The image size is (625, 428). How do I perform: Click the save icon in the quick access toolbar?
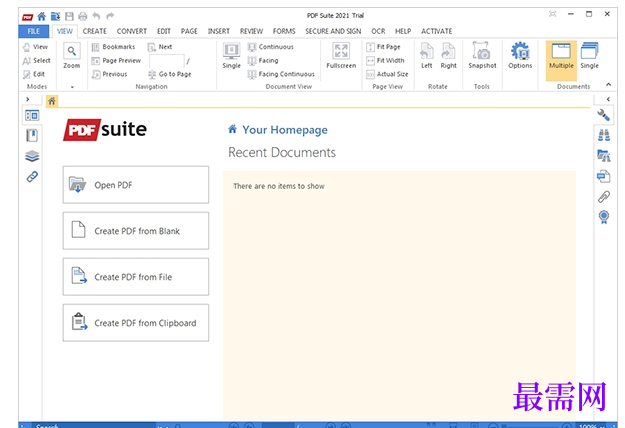(69, 16)
